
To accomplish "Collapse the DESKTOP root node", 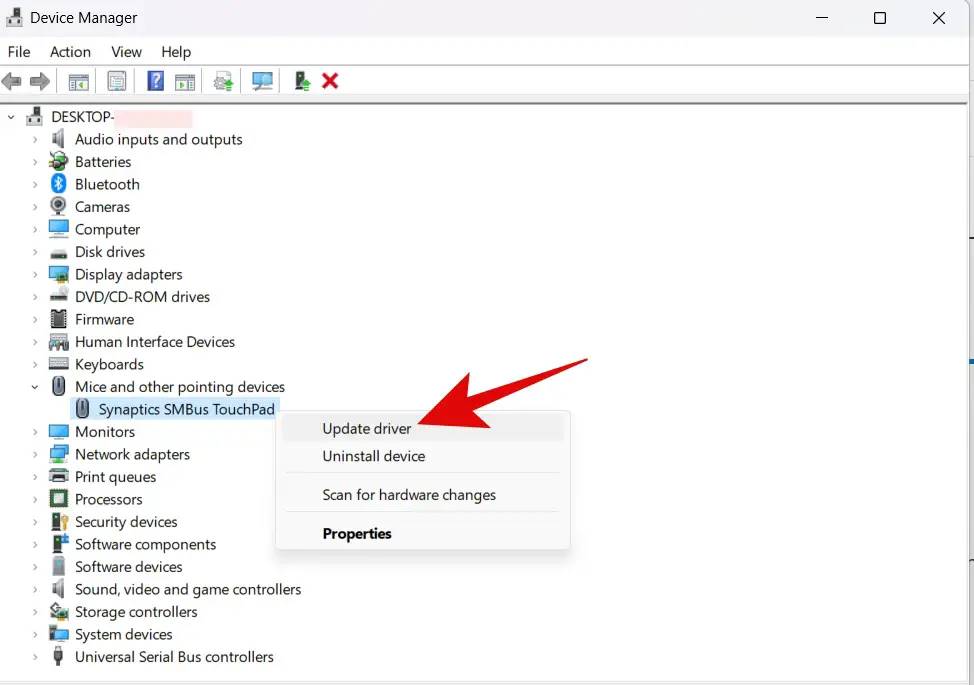I will (11, 117).
